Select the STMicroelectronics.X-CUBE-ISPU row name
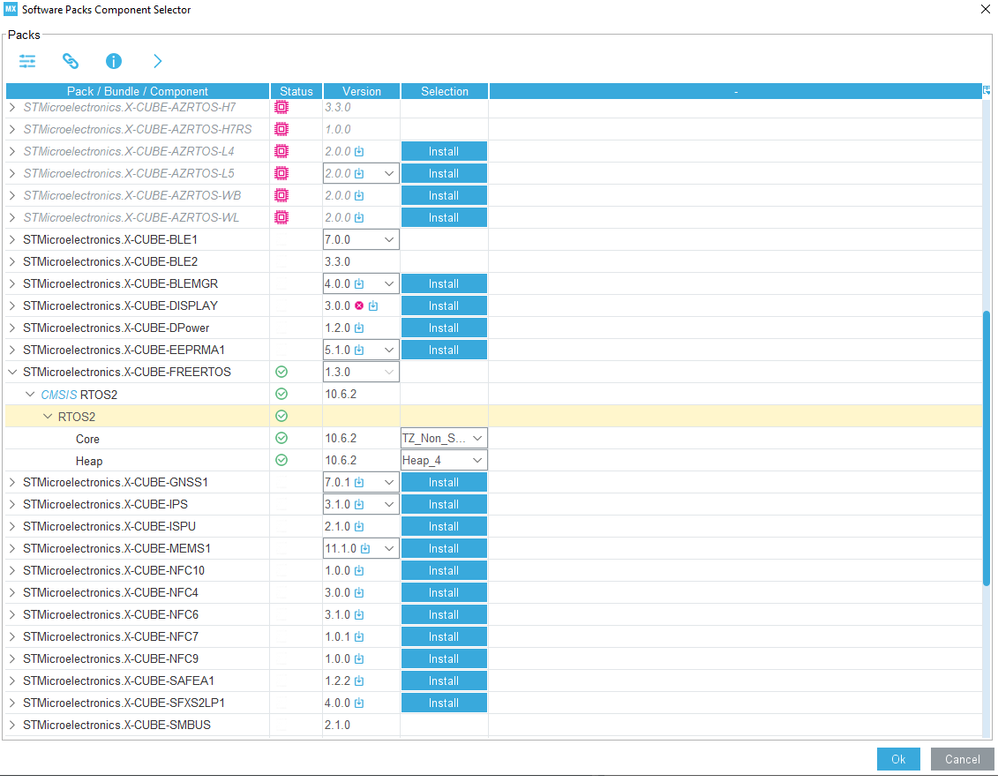This screenshot has height=776, width=998. pos(109,526)
